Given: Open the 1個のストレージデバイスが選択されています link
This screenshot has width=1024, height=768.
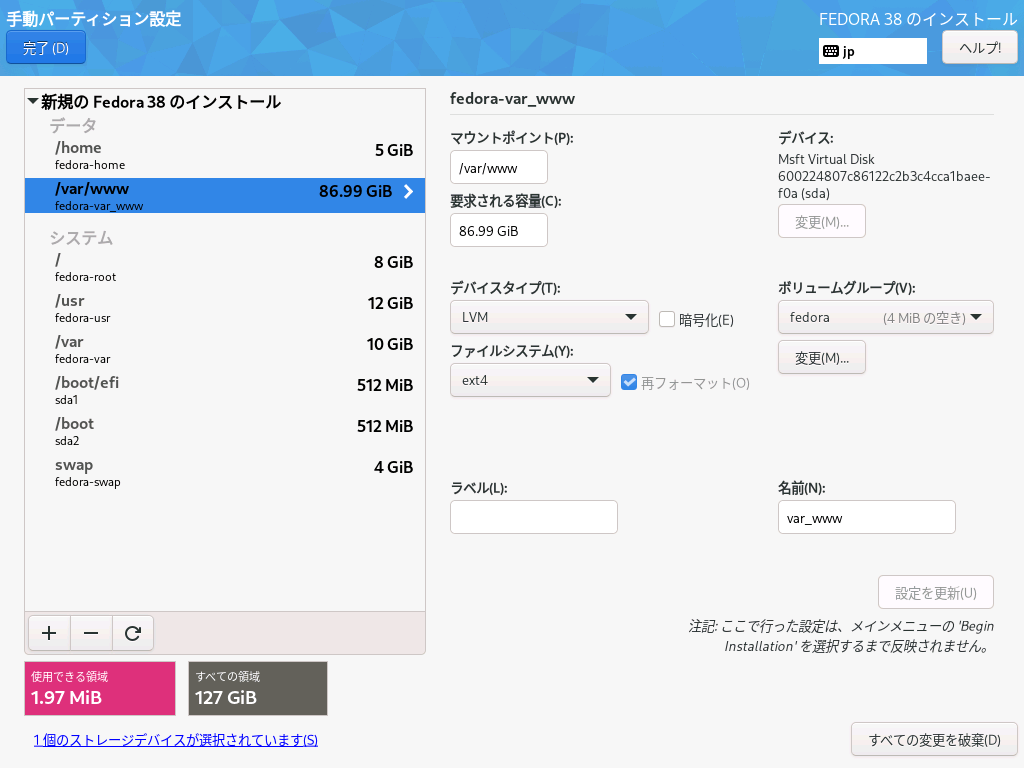Looking at the screenshot, I should [x=176, y=740].
